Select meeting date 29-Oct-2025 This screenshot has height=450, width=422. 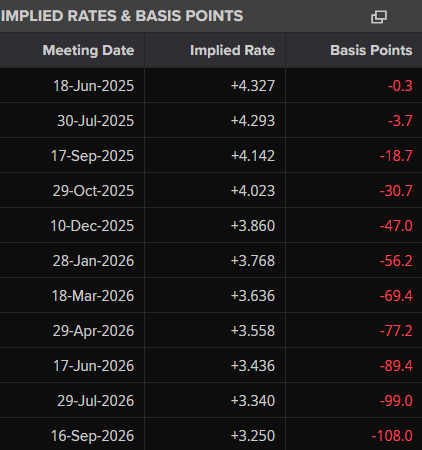[x=93, y=191]
